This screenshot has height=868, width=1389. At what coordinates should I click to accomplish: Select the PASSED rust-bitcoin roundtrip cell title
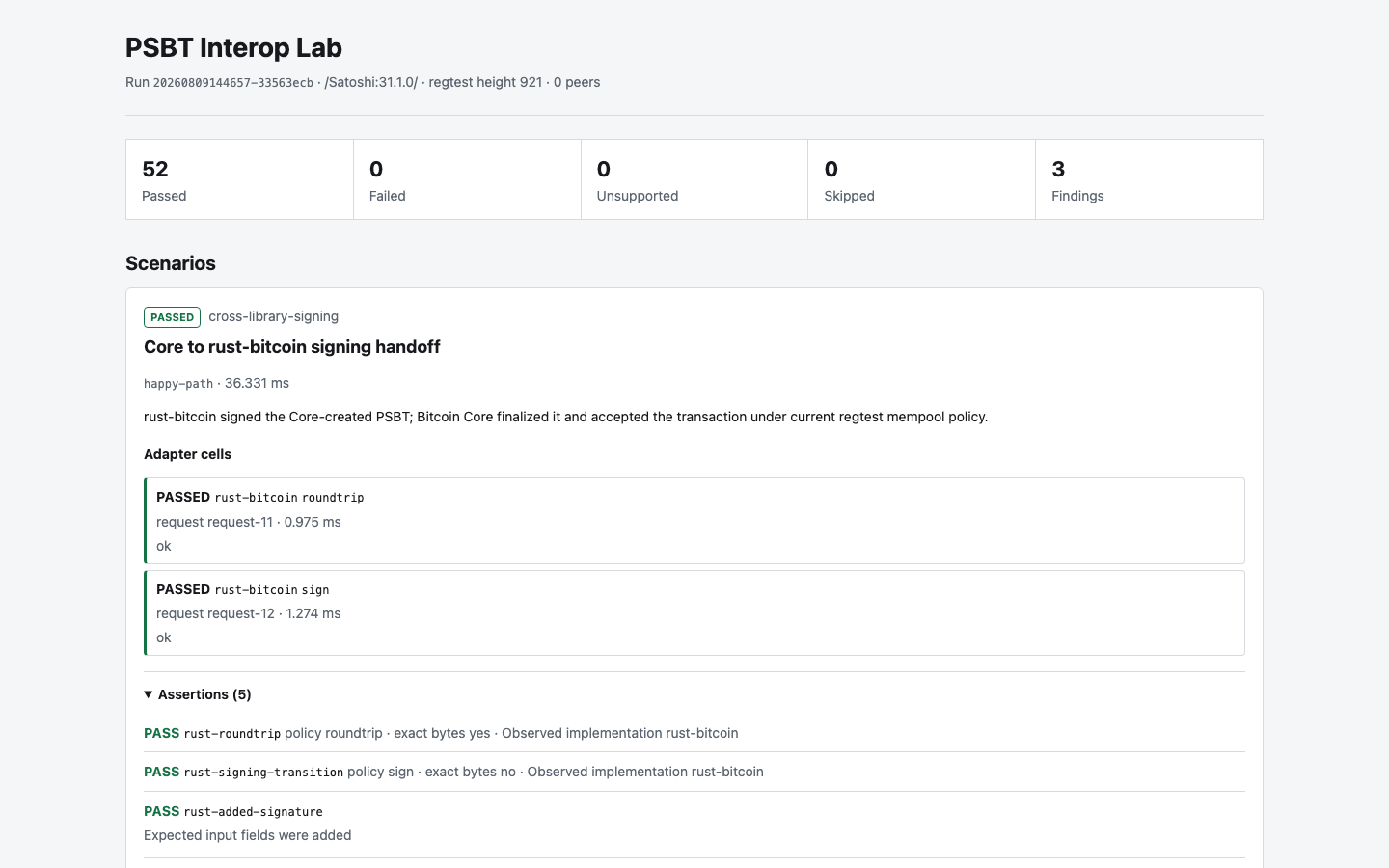pyautogui.click(x=260, y=497)
